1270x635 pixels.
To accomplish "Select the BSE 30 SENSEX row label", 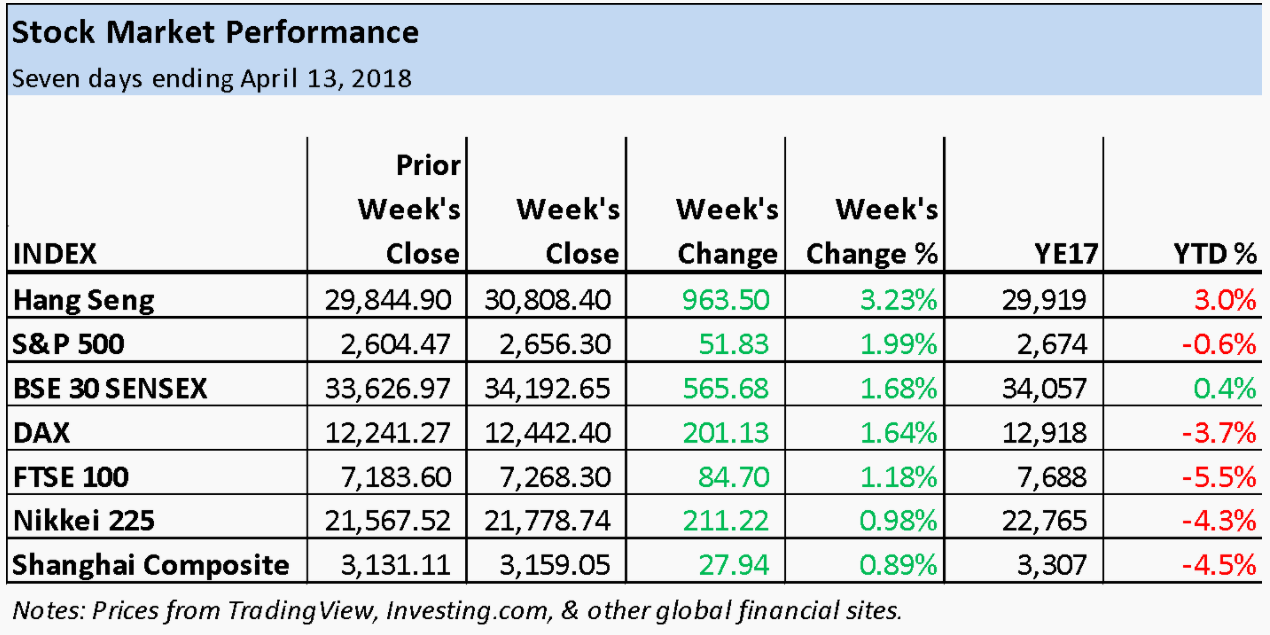I will pyautogui.click(x=109, y=388).
